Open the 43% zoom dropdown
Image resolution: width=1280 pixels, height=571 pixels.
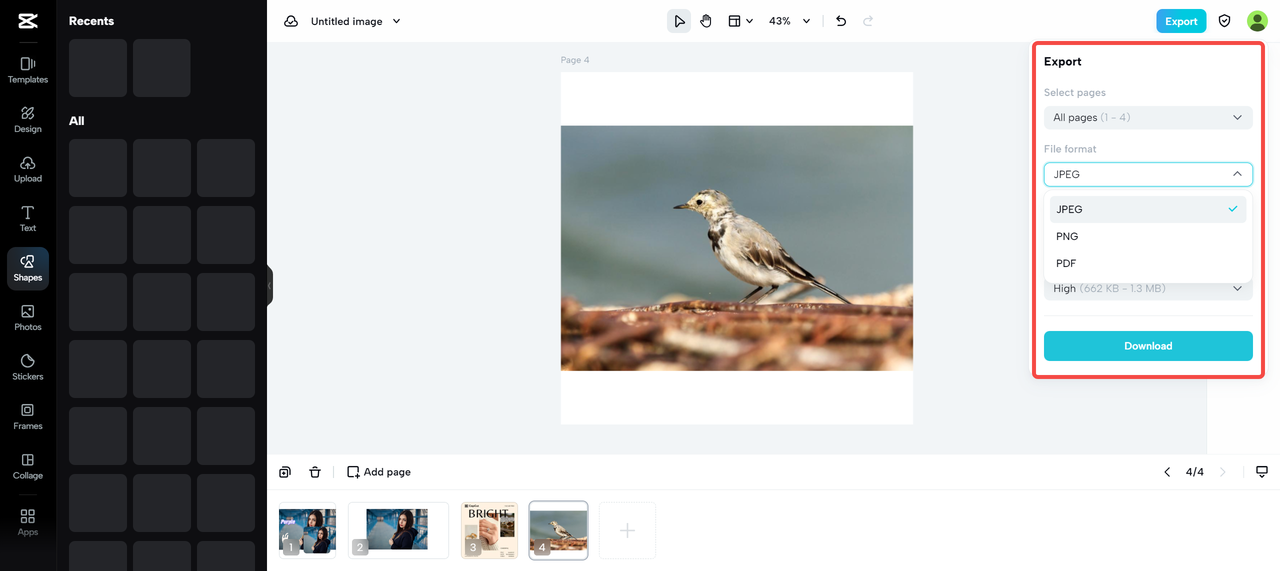(789, 21)
